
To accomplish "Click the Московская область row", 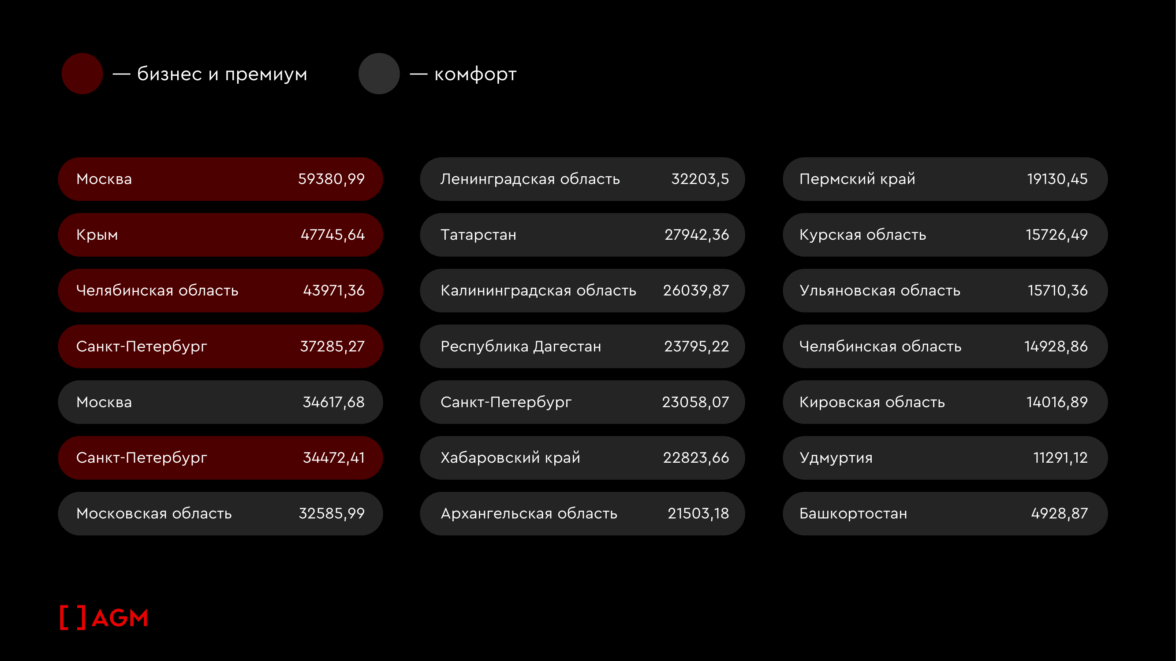I will [x=220, y=514].
